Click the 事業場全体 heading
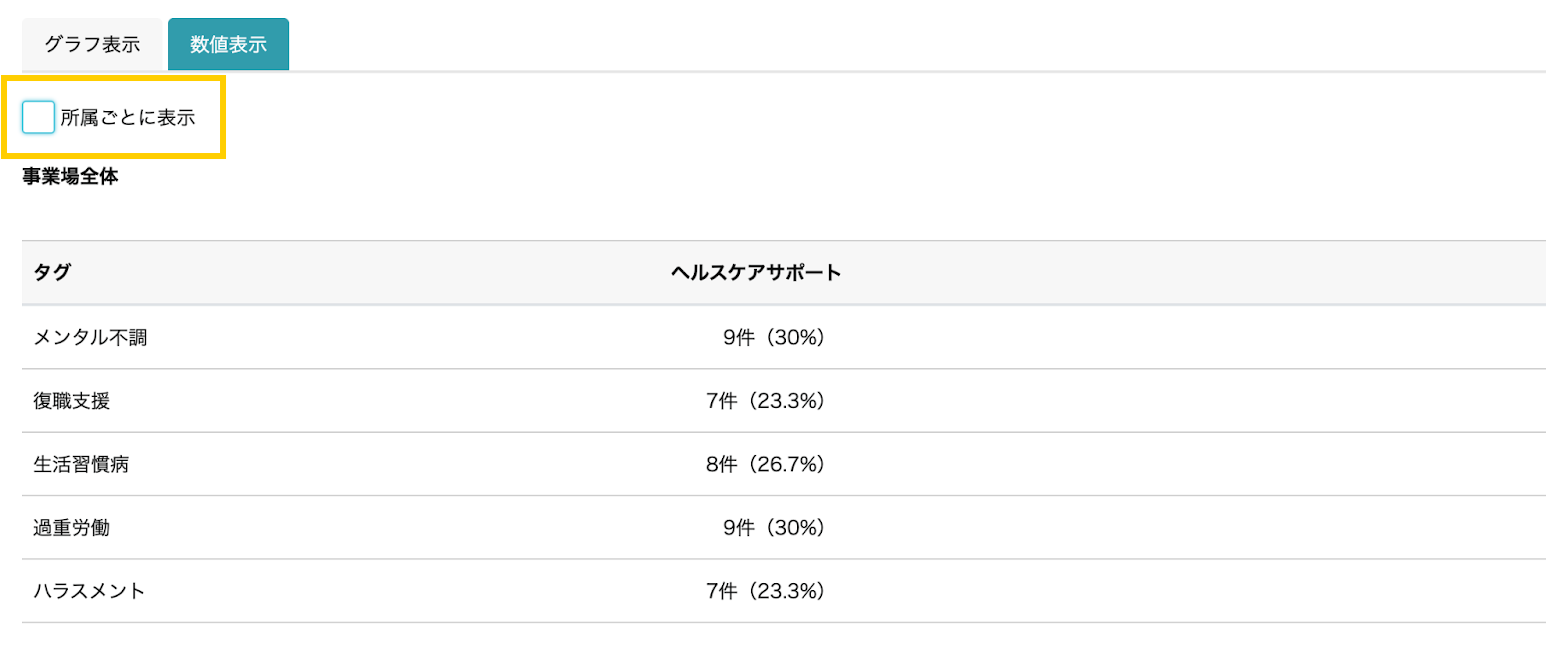Image resolution: width=1546 pixels, height=651 pixels. (x=70, y=177)
